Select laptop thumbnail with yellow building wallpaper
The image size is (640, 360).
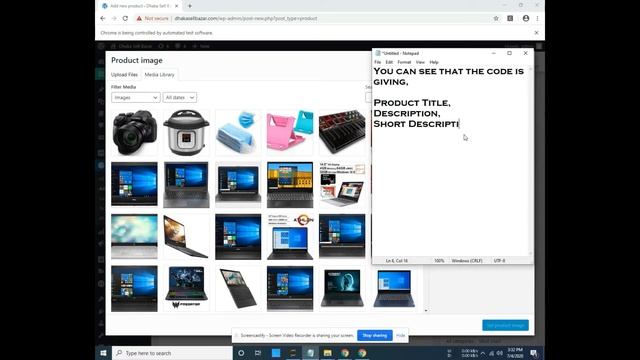pyautogui.click(x=290, y=184)
